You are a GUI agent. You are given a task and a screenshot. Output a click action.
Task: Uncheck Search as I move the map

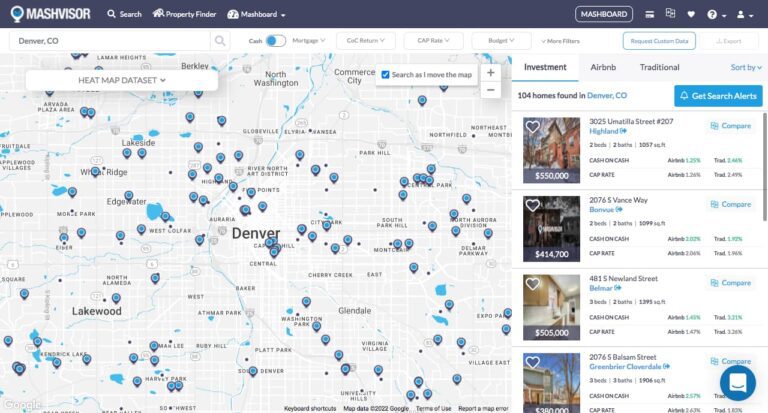pos(386,74)
